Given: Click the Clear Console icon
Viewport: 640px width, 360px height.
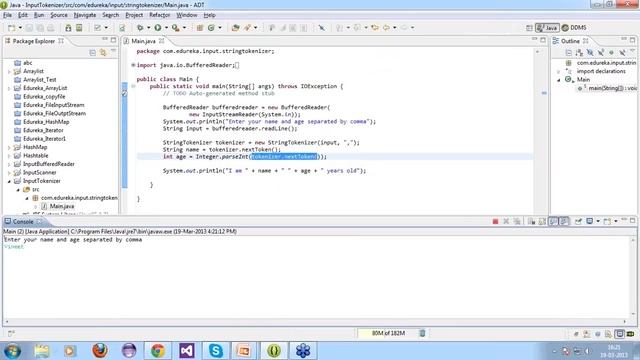Looking at the screenshot, I should [531, 221].
